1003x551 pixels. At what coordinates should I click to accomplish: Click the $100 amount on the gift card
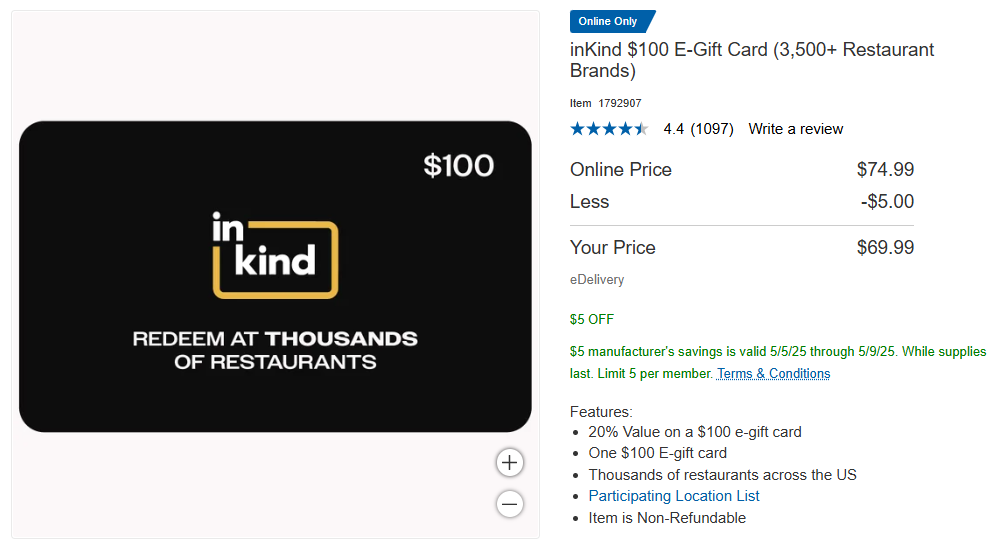point(458,165)
